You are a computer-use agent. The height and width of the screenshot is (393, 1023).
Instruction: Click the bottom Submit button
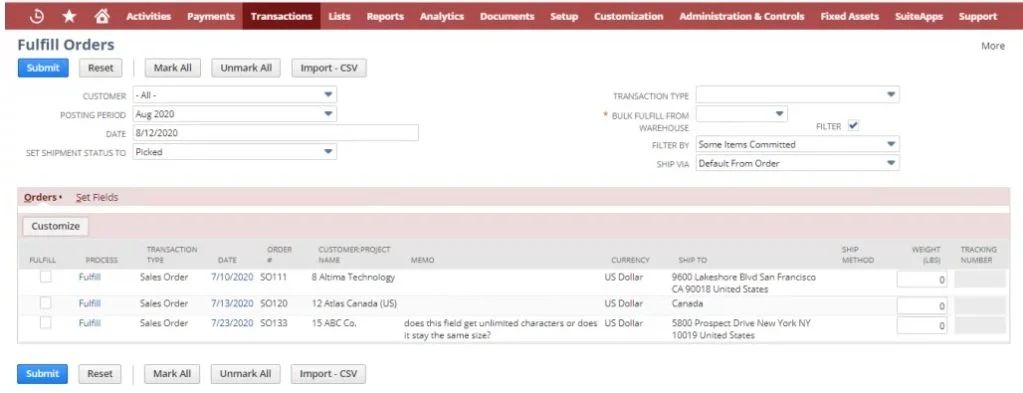pyautogui.click(x=42, y=374)
